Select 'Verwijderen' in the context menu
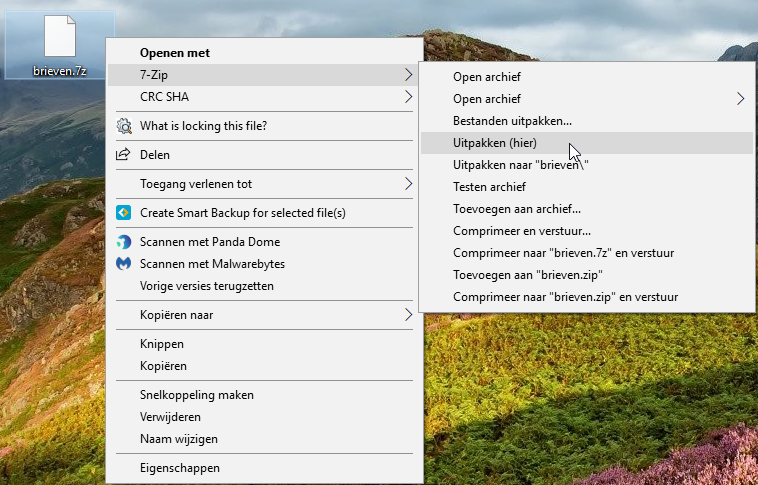758x485 pixels. click(171, 417)
